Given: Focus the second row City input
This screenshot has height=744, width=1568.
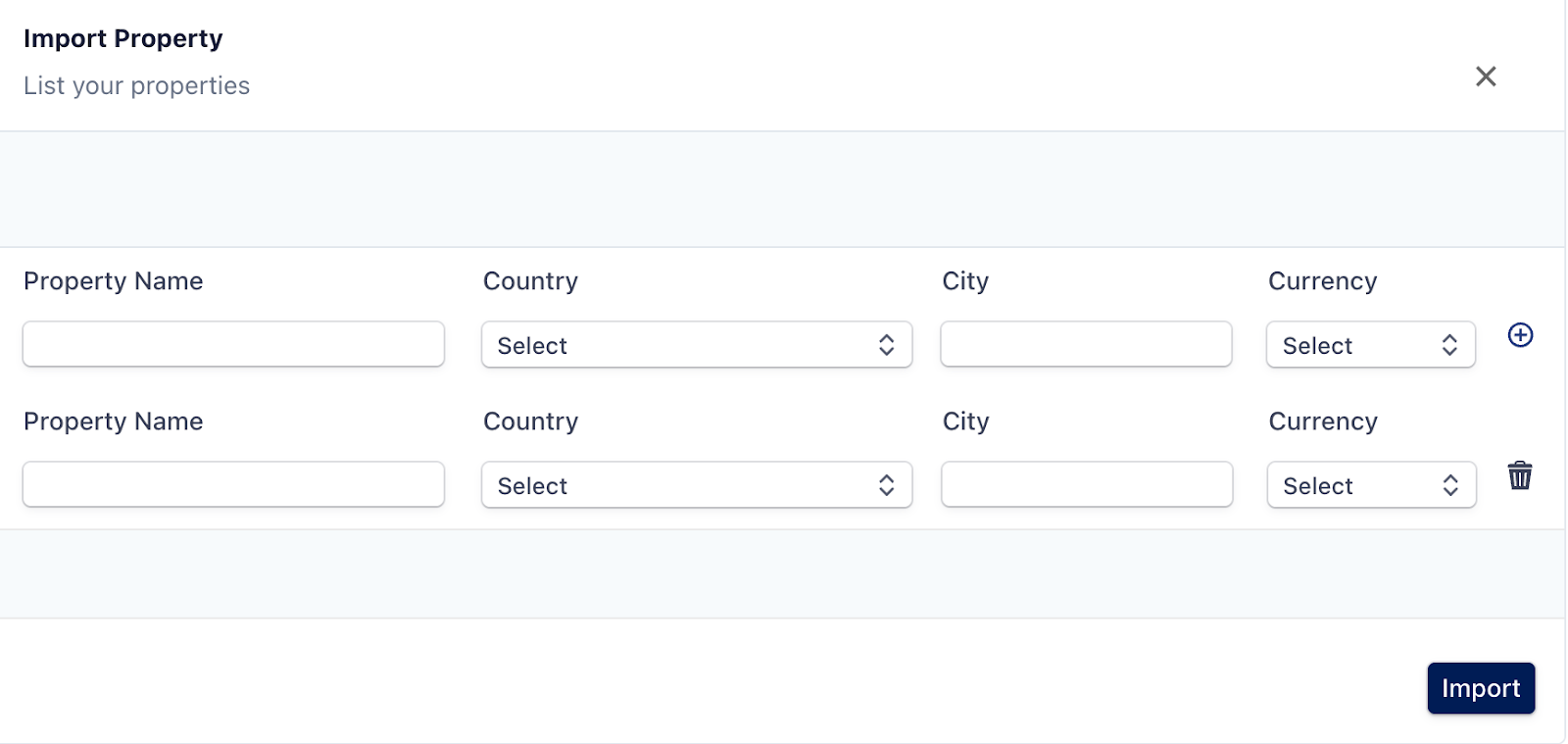Looking at the screenshot, I should coord(1086,484).
